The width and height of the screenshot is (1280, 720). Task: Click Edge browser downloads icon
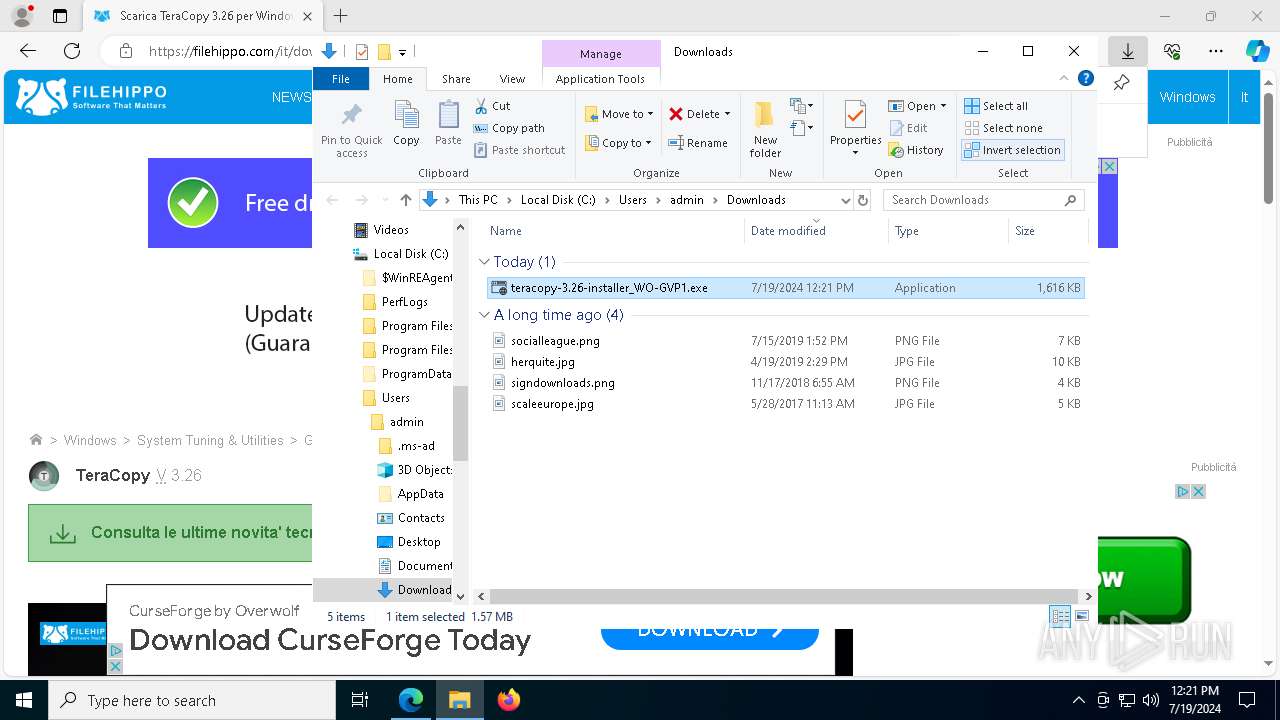[1127, 51]
